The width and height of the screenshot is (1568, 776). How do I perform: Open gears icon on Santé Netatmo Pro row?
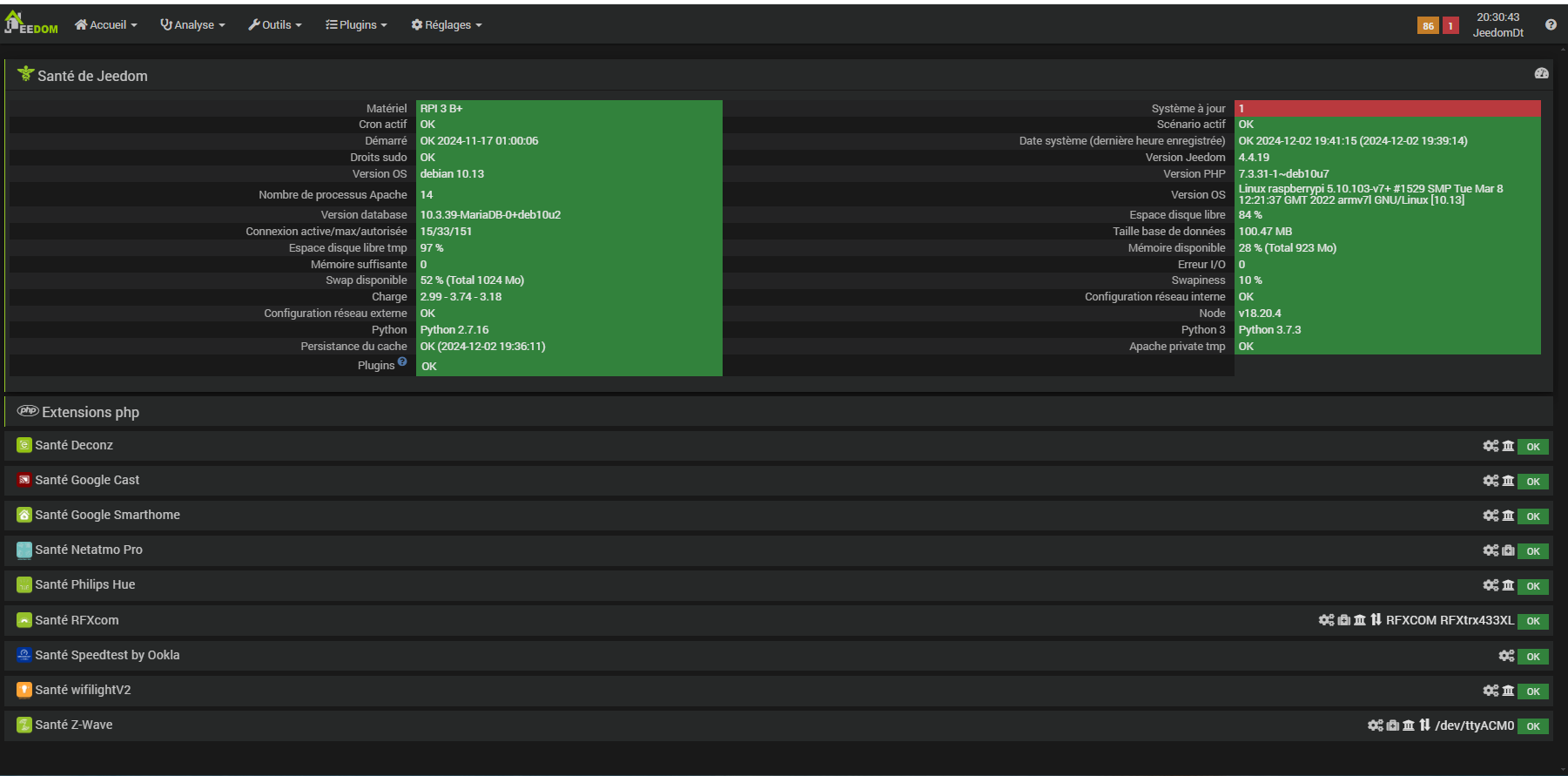1491,550
